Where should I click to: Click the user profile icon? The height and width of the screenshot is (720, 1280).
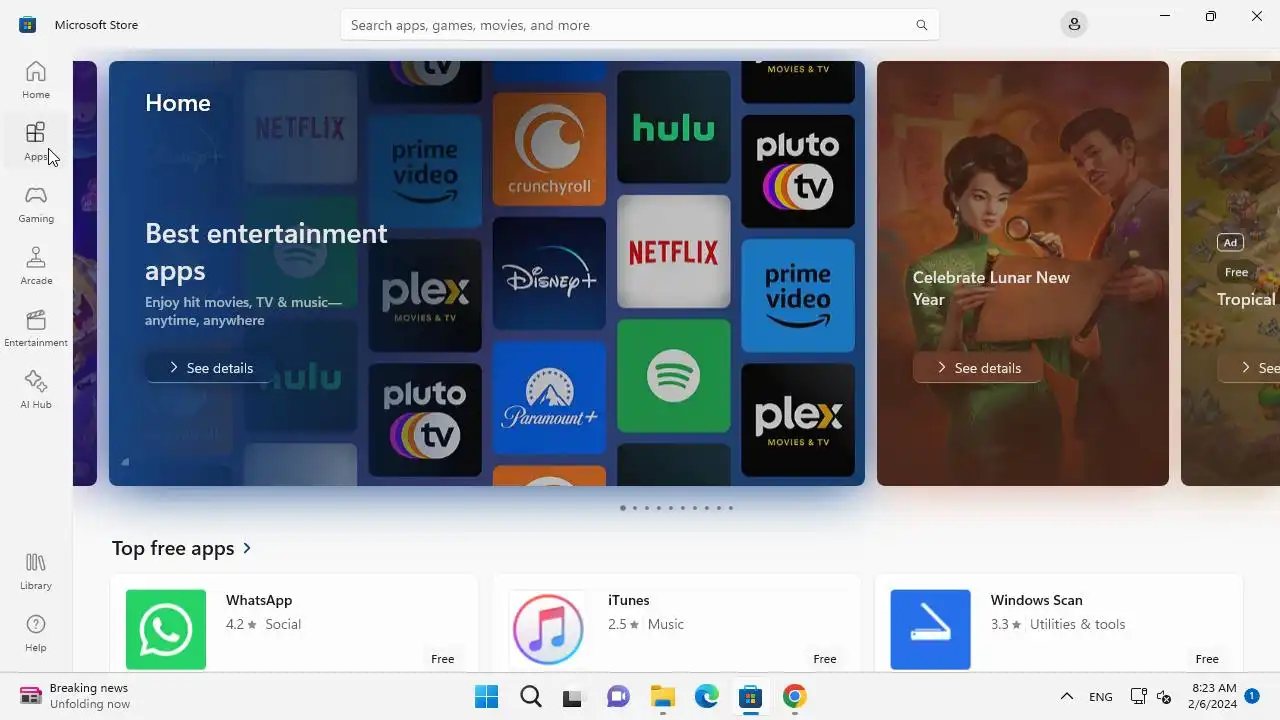click(1074, 24)
